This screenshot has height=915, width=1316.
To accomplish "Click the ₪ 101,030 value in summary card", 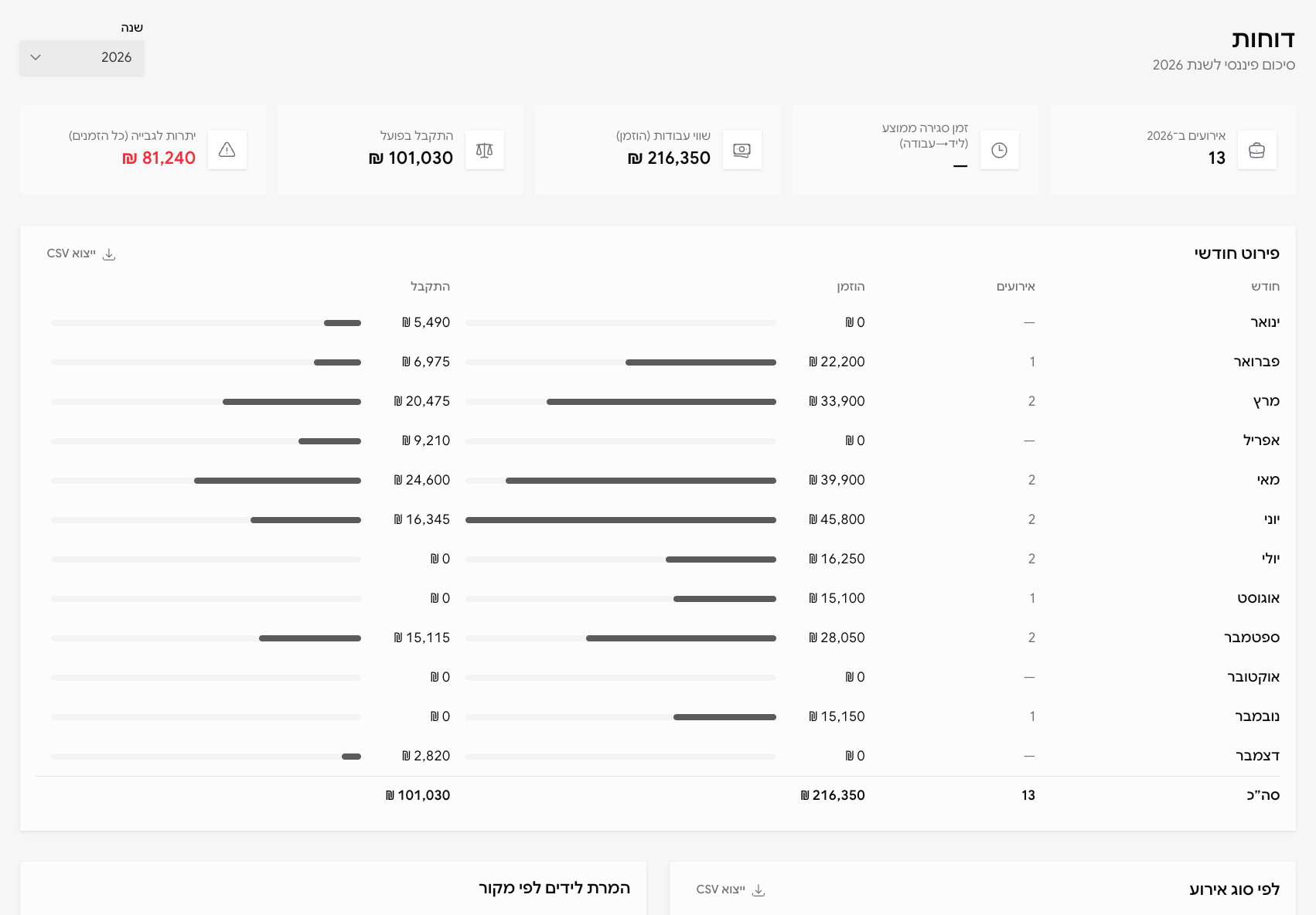I will (x=411, y=158).
